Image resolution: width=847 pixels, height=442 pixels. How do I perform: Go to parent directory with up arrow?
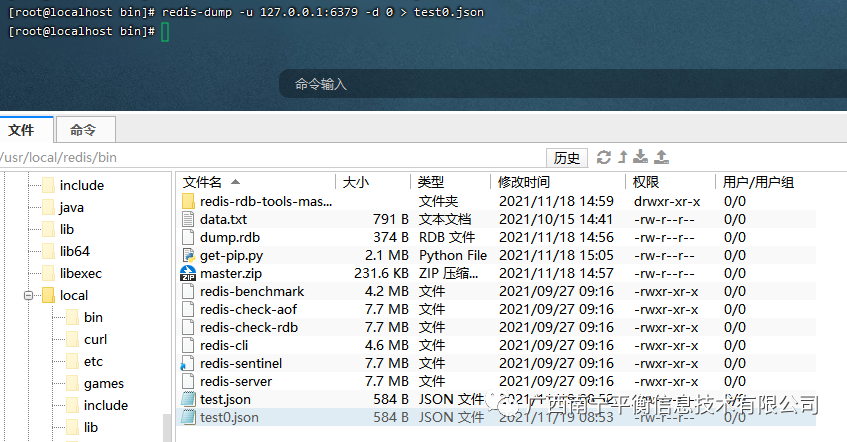click(623, 157)
